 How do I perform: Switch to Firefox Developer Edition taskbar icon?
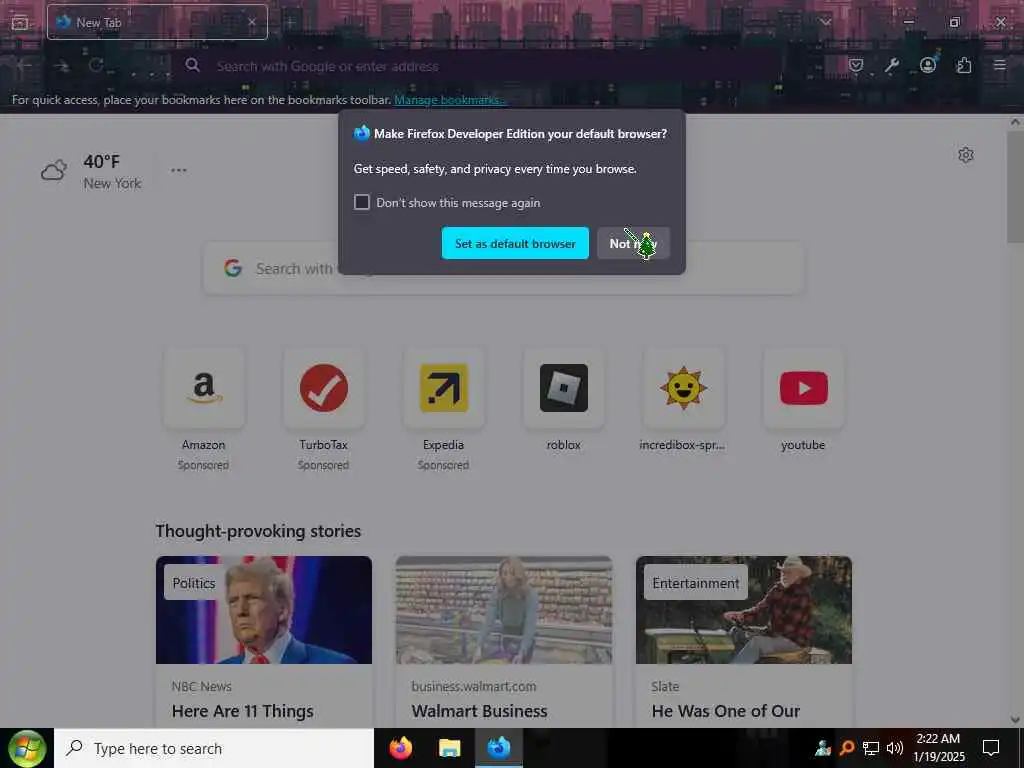coord(499,748)
